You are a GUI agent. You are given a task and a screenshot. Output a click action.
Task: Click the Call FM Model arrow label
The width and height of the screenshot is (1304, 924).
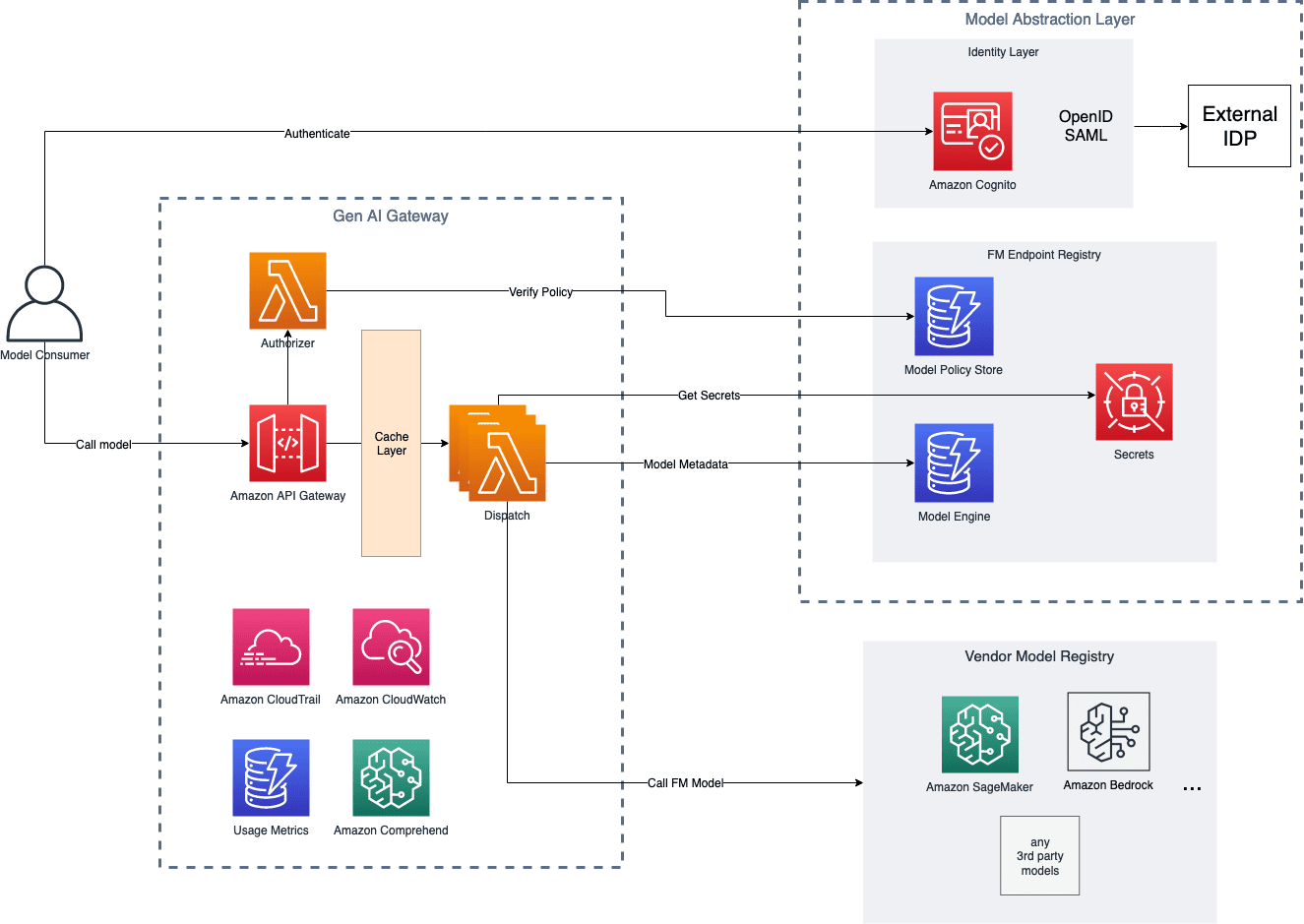685,782
